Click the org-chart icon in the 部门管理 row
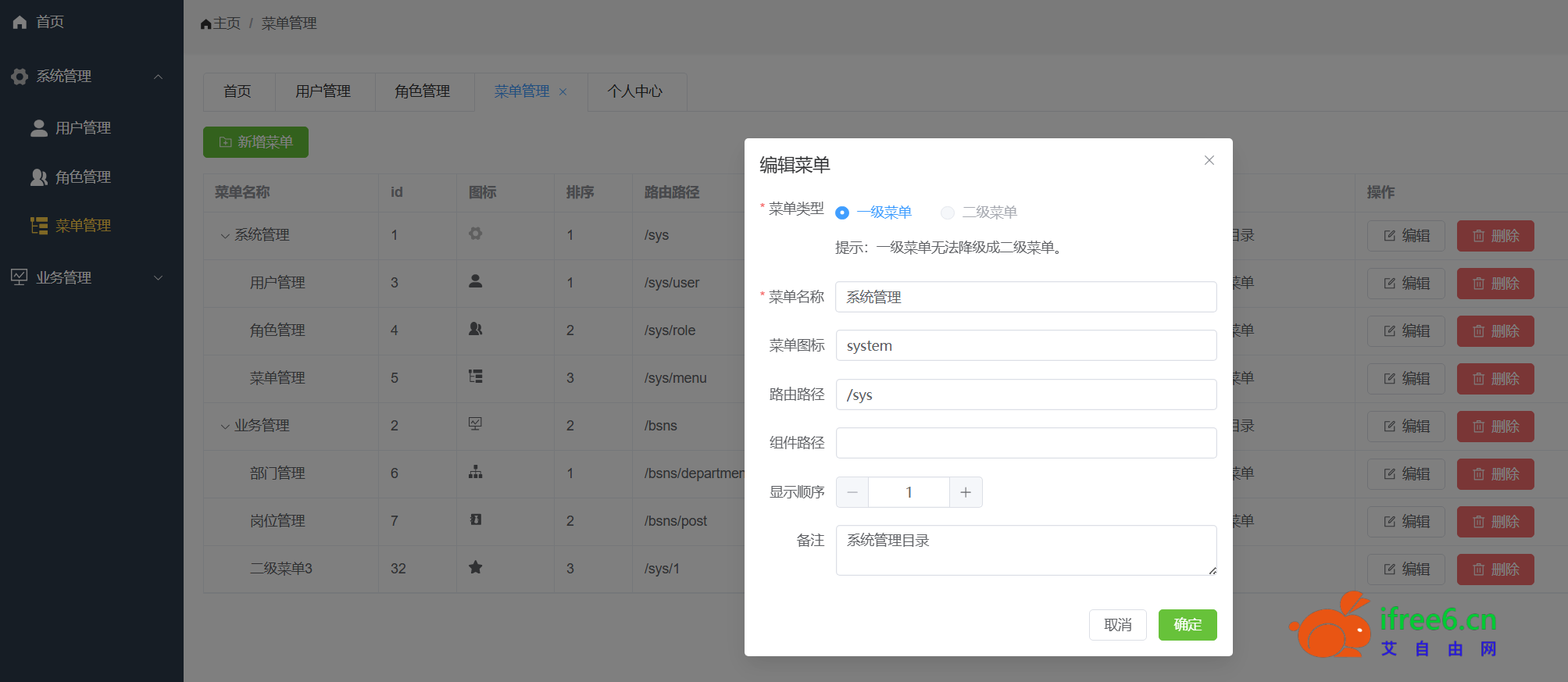 click(475, 472)
